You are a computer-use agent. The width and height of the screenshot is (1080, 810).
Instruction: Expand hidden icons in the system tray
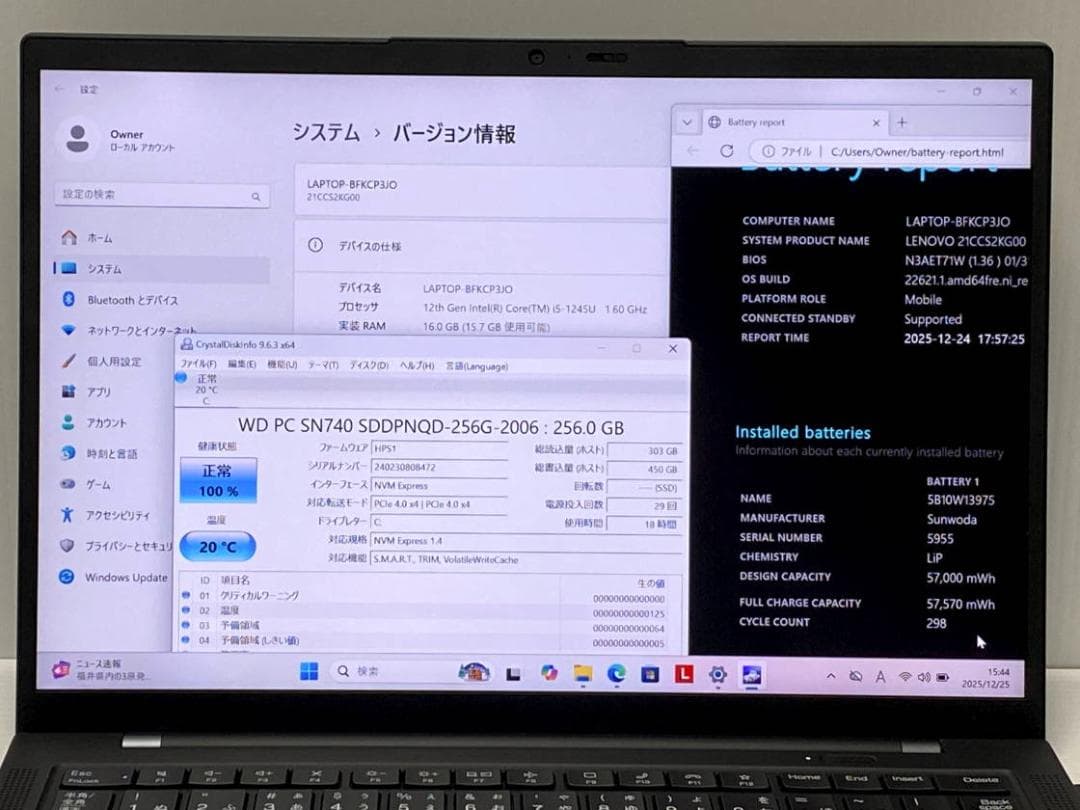click(831, 677)
